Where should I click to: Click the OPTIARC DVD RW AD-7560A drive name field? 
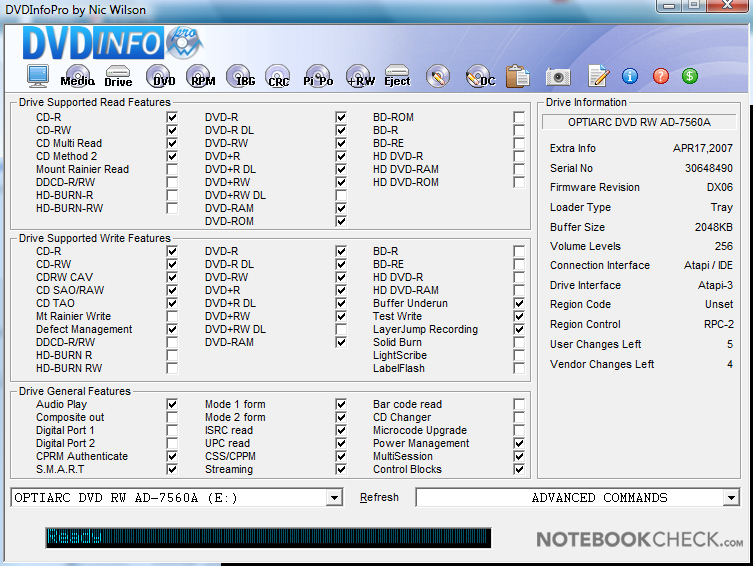click(x=639, y=122)
